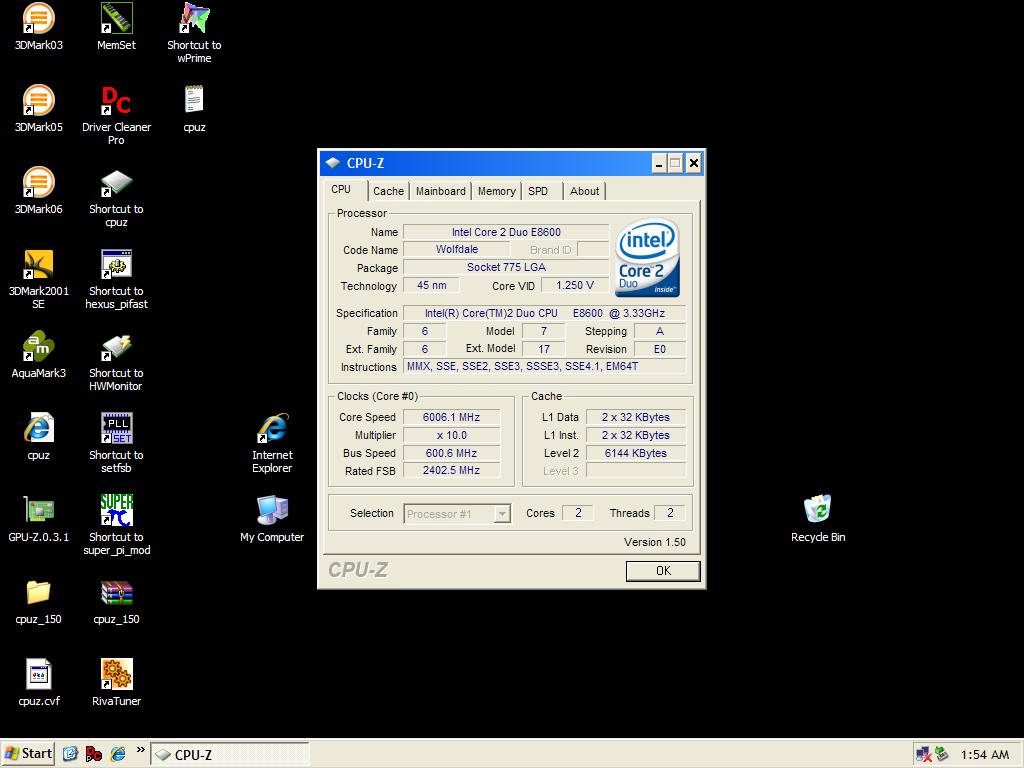This screenshot has height=768, width=1024.
Task: Click the Multiplier value 'x 10.0'
Action: (x=451, y=435)
